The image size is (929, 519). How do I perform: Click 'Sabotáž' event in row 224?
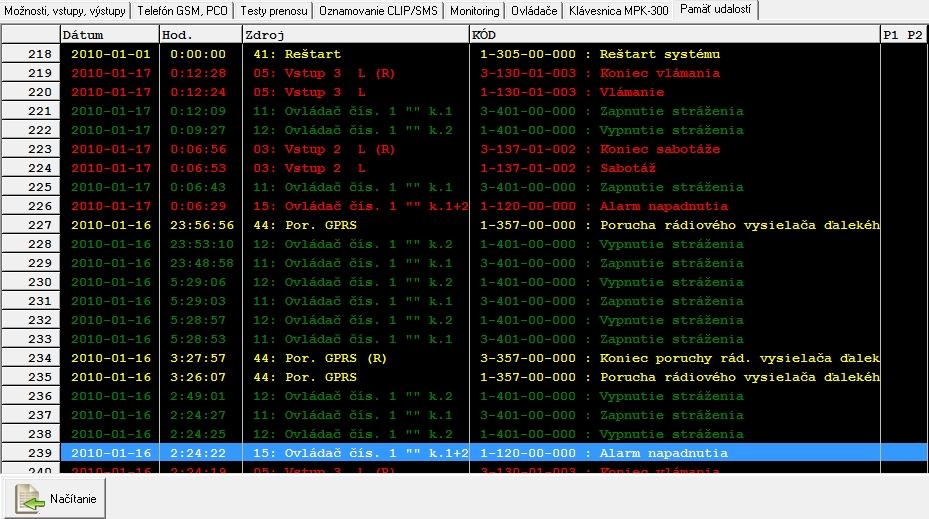[627, 168]
